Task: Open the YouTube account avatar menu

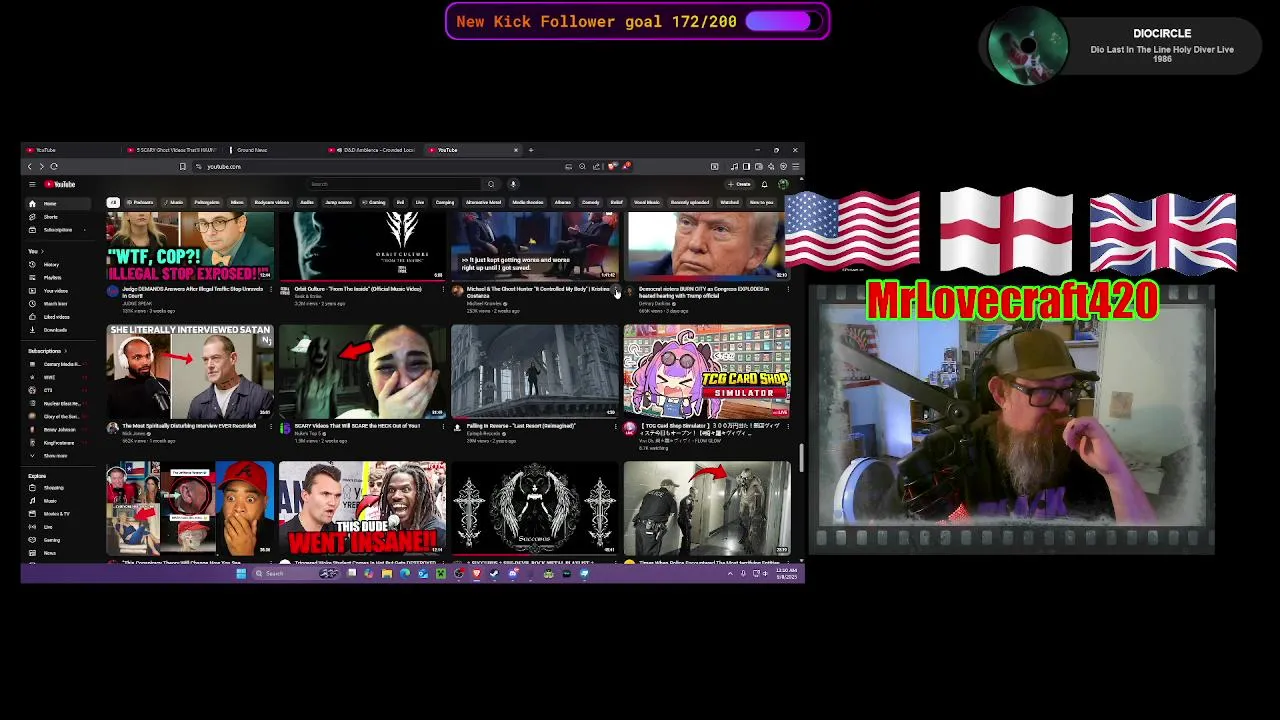Action: pyautogui.click(x=783, y=184)
